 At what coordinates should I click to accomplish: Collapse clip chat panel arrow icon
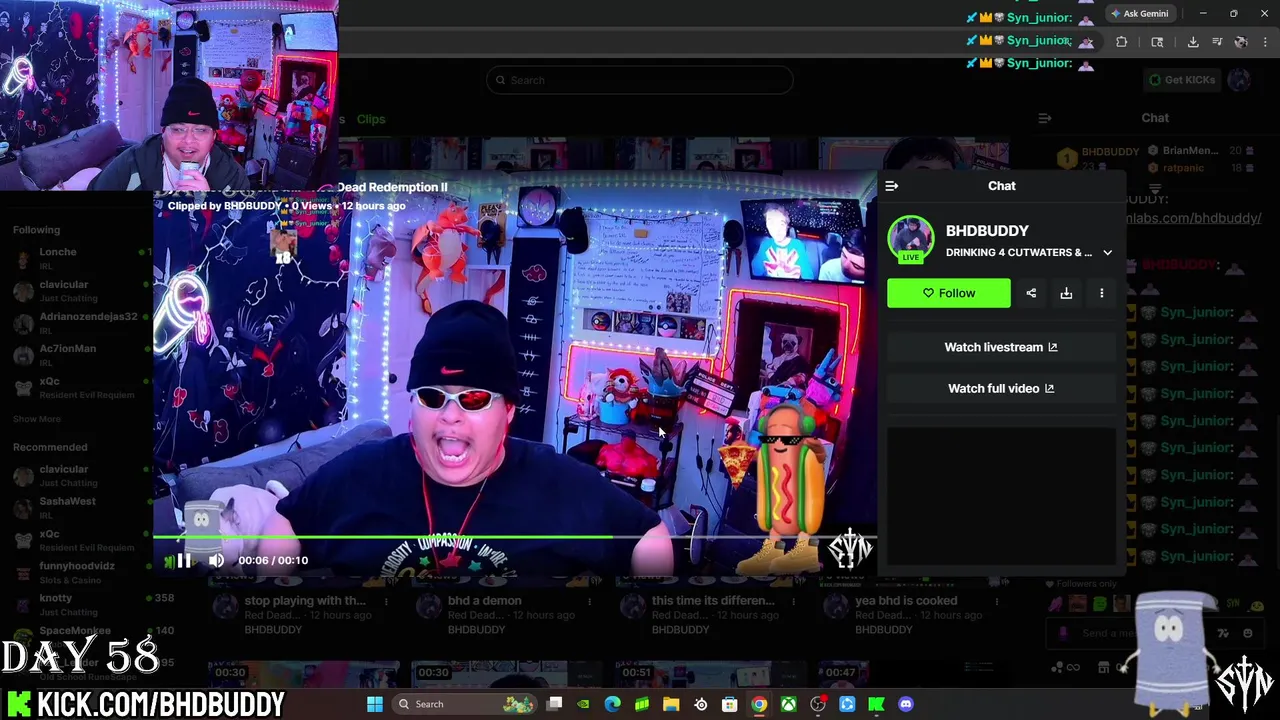pyautogui.click(x=892, y=186)
